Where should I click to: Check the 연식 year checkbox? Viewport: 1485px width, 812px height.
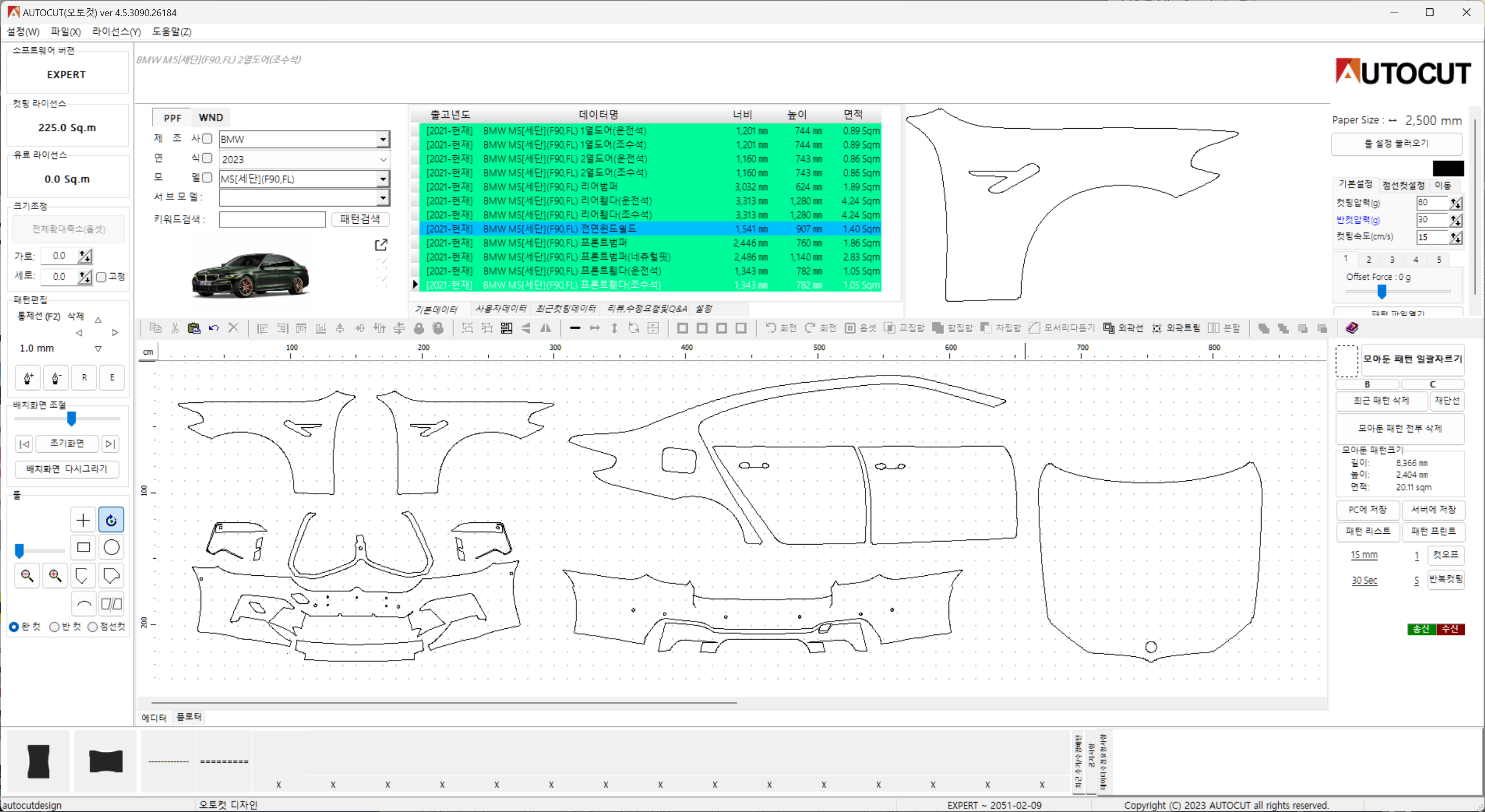click(x=207, y=158)
